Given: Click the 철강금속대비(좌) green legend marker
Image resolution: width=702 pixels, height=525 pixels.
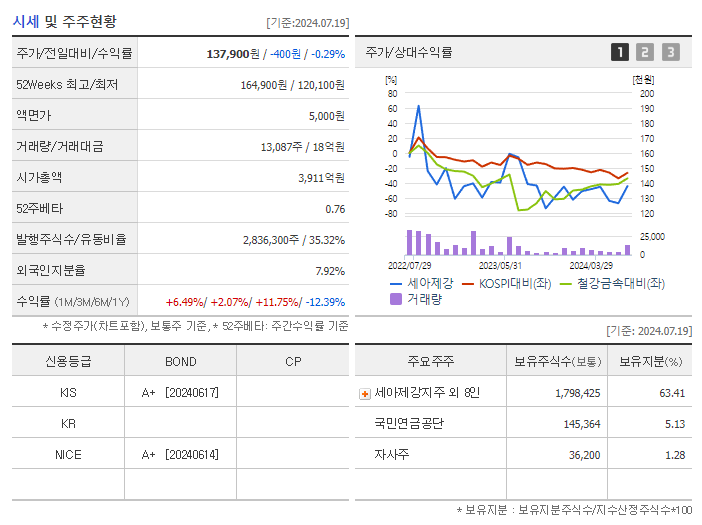Looking at the screenshot, I should point(566,284).
